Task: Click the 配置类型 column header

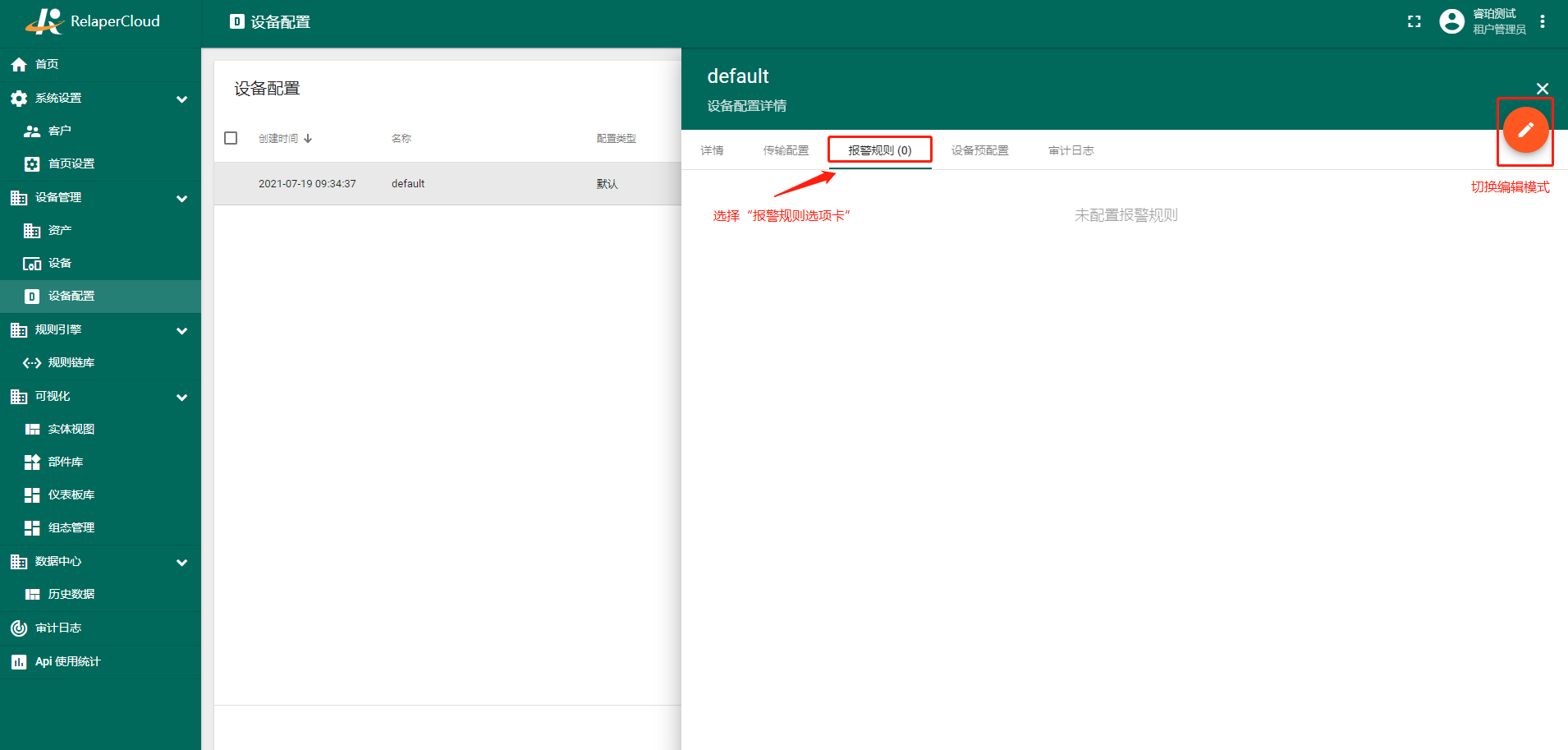Action: coord(617,139)
